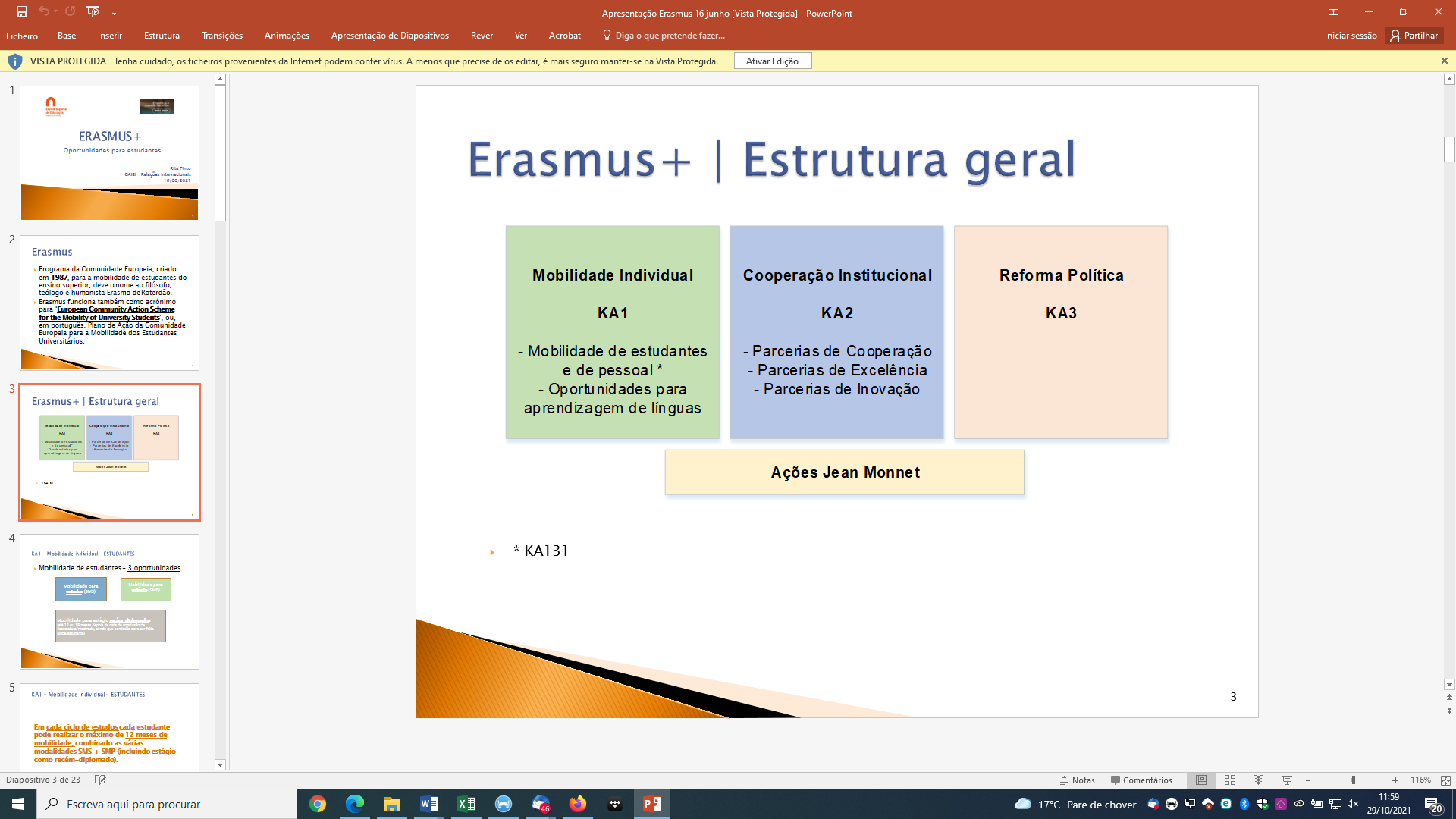Click the Partilhar button

pos(1414,36)
